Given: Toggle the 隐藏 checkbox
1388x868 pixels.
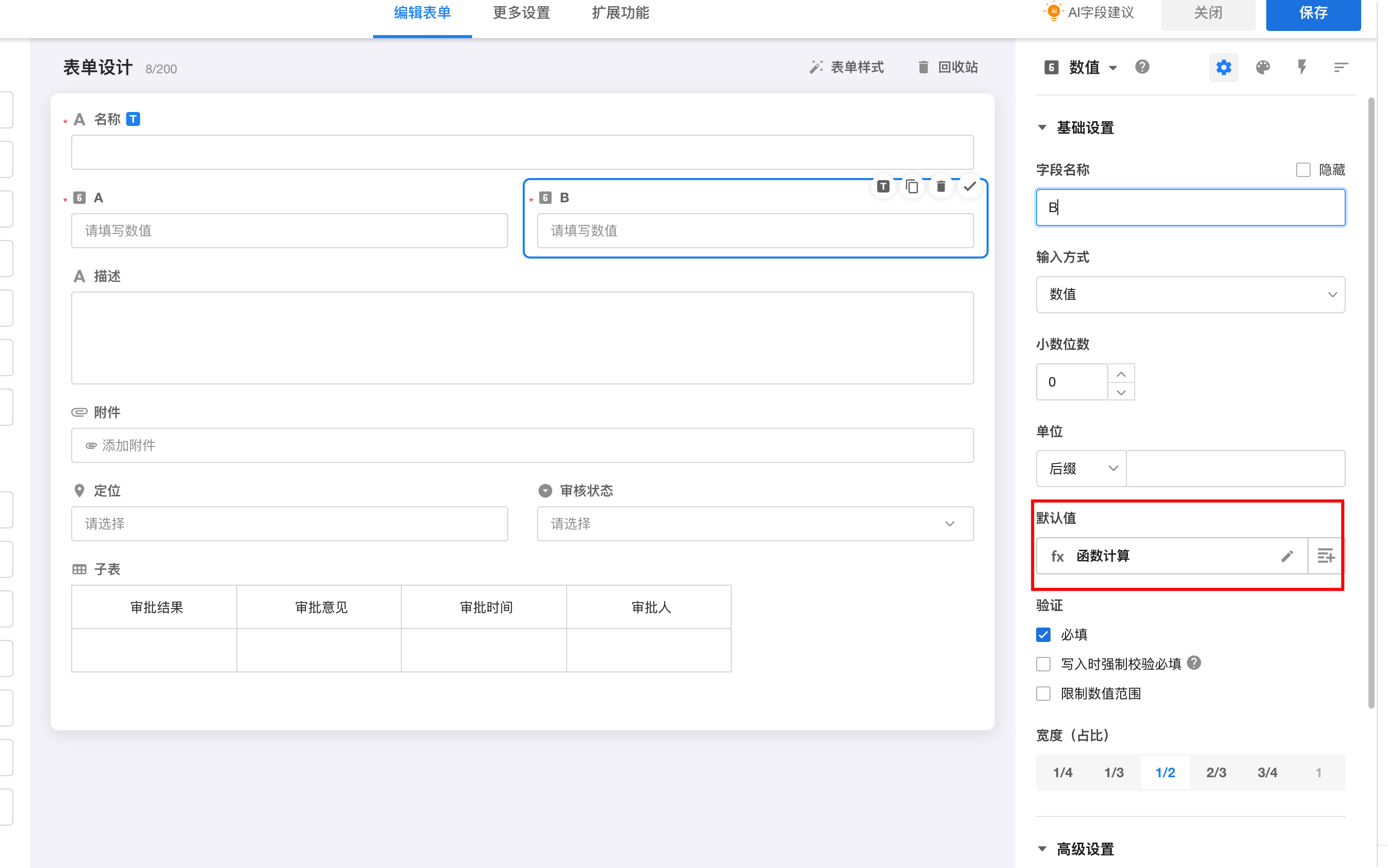Looking at the screenshot, I should click(x=1302, y=170).
